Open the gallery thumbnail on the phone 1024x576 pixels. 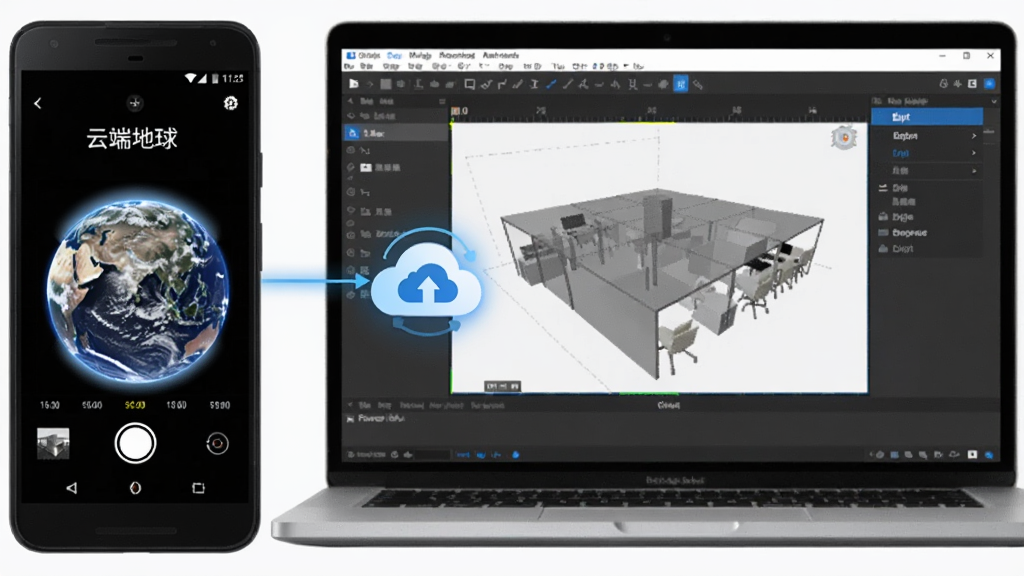[x=53, y=443]
